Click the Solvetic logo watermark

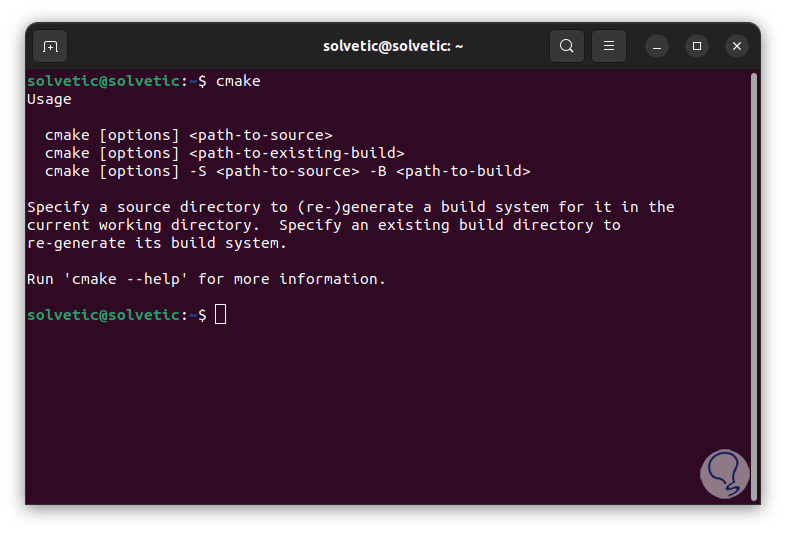[723, 474]
